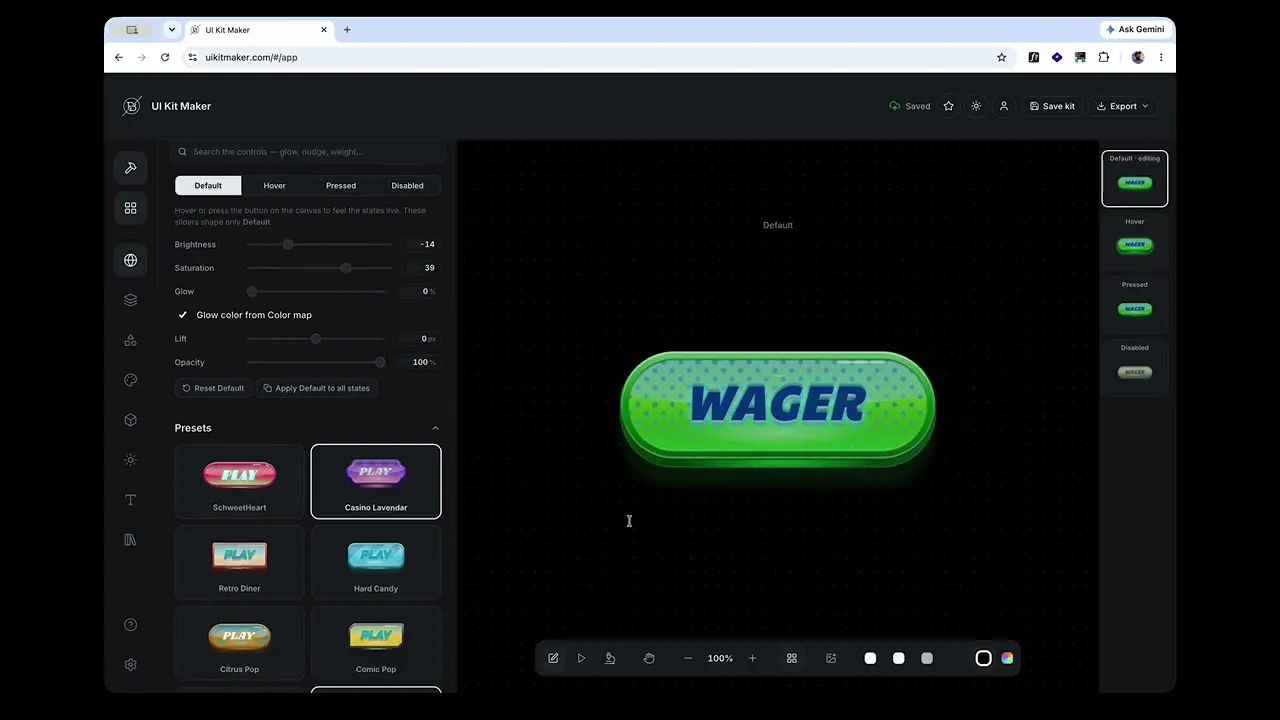Adjust the Opacity slider handle
Image resolution: width=1280 pixels, height=720 pixels.
pos(380,362)
